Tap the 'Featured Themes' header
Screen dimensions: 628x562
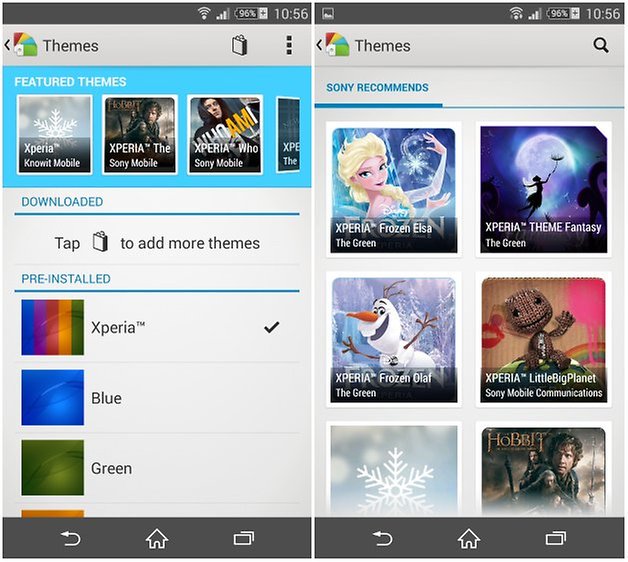[x=70, y=82]
